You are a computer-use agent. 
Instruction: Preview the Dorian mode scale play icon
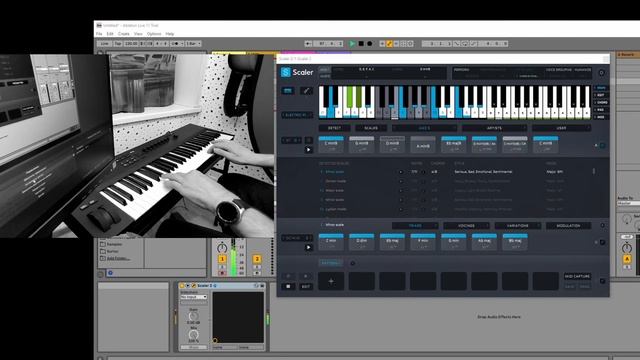pyautogui.click(x=401, y=181)
